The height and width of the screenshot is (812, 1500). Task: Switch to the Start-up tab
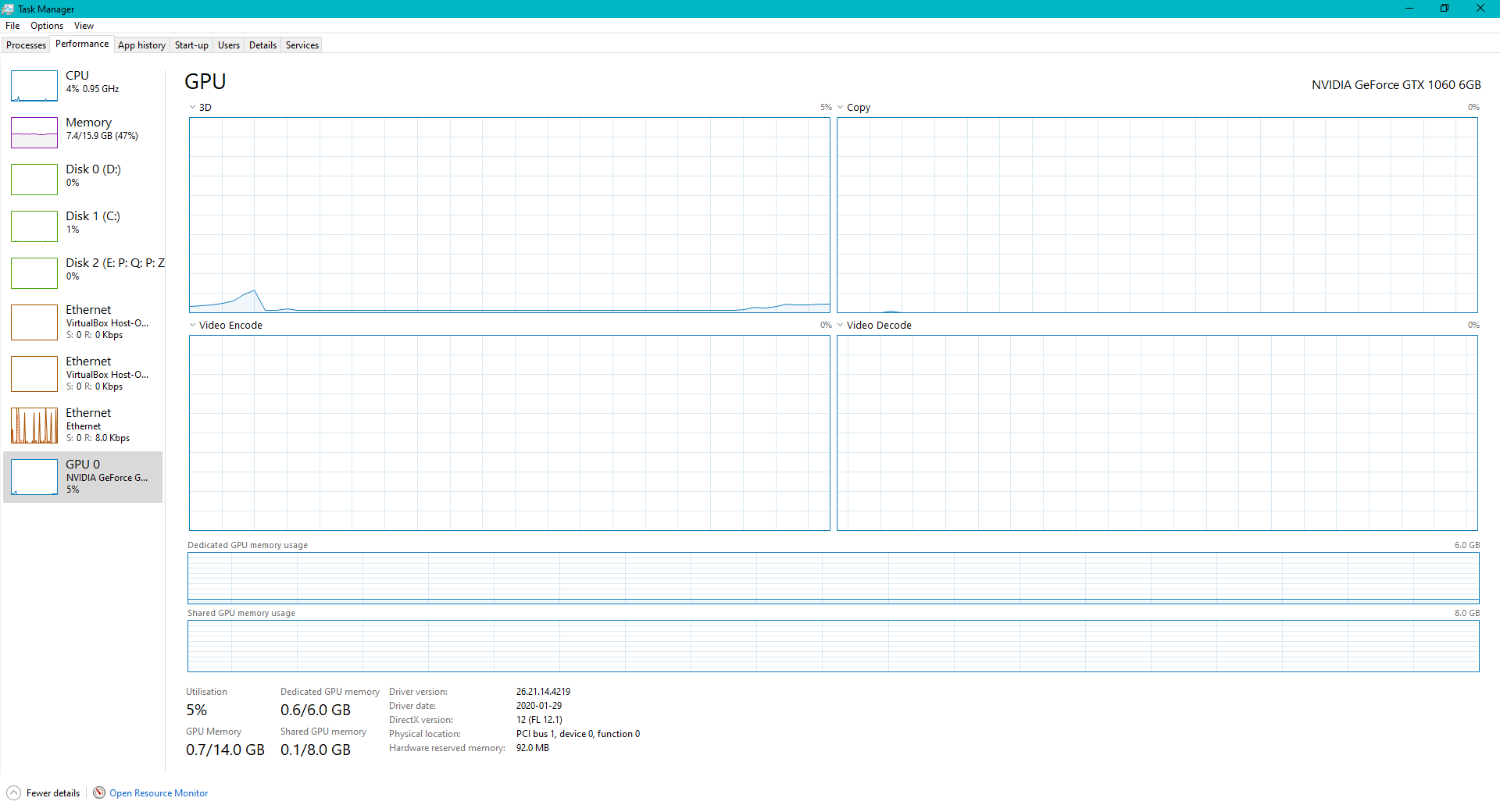click(191, 45)
